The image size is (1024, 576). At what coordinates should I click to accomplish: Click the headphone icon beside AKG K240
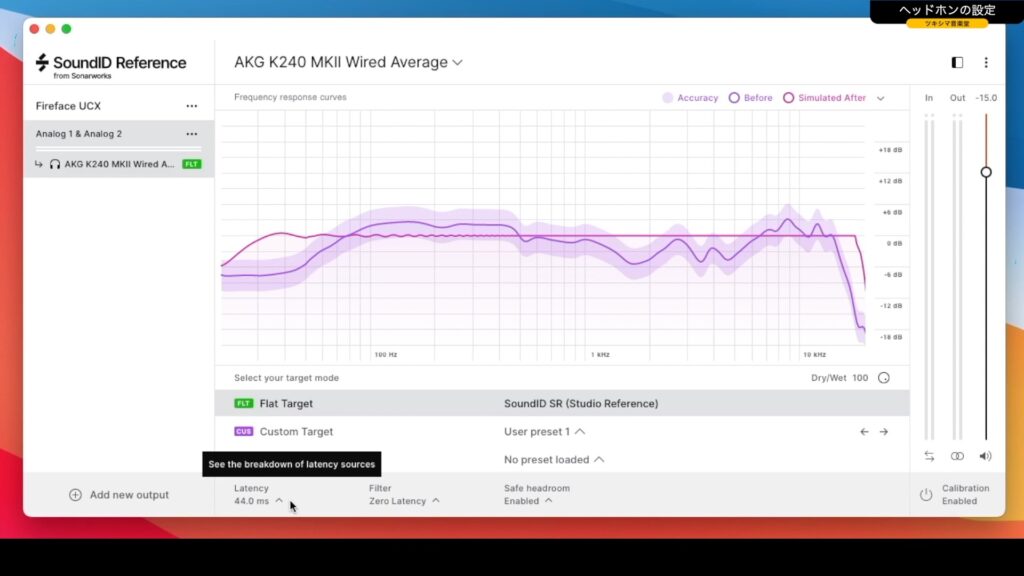click(x=55, y=164)
